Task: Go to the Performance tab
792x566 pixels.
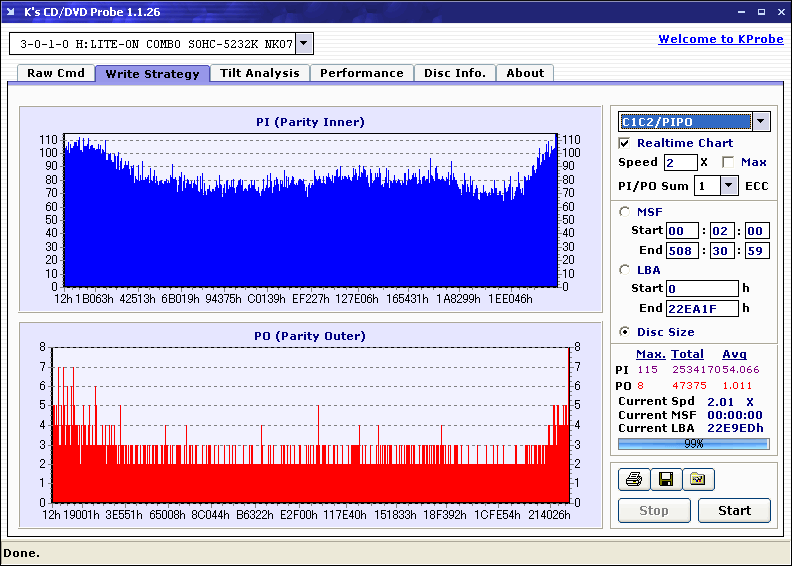Action: [x=362, y=73]
